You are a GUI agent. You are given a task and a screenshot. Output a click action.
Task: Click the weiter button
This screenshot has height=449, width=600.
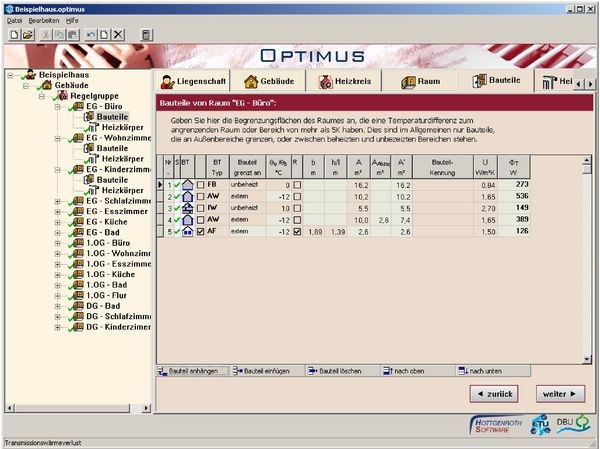click(x=560, y=394)
